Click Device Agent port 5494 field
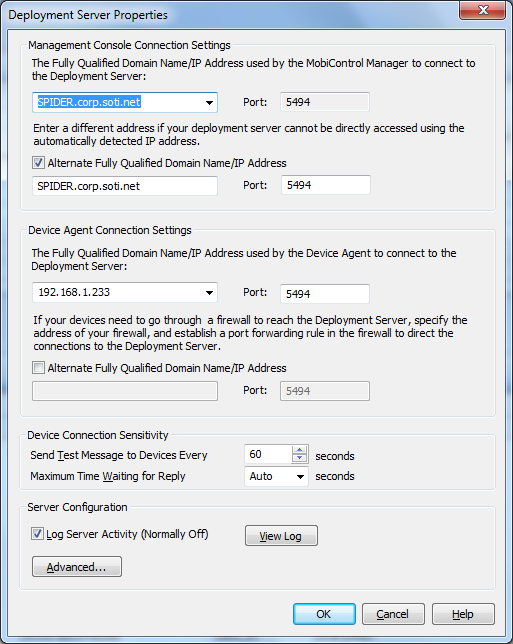 pyautogui.click(x=325, y=294)
